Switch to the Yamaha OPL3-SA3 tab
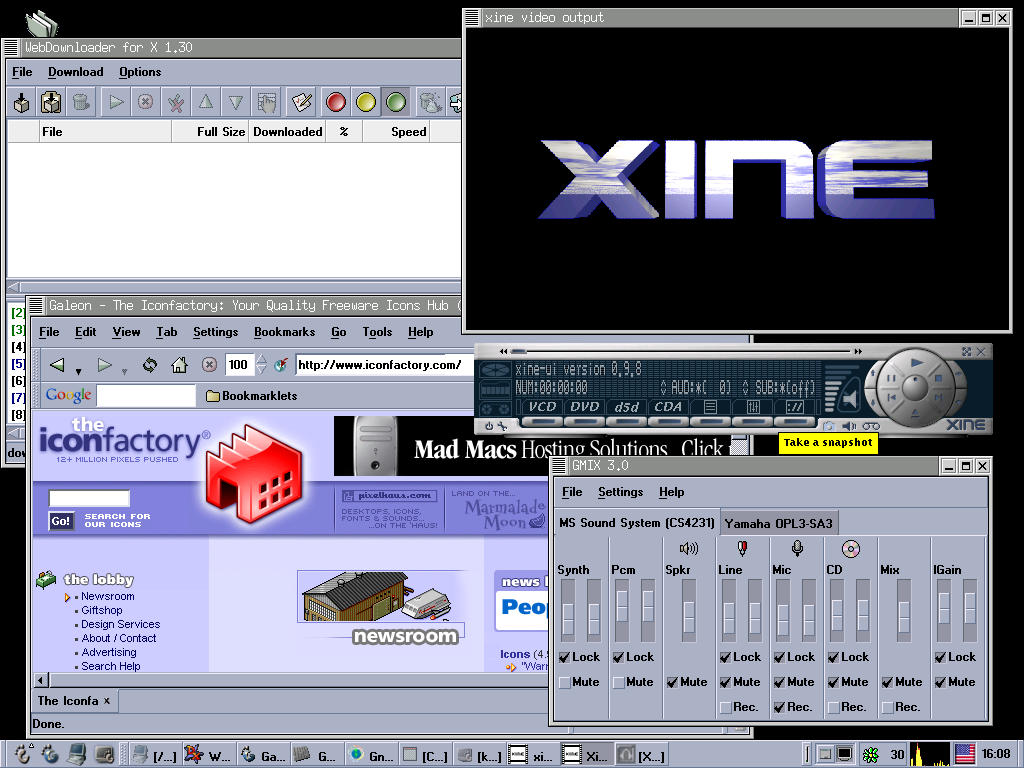 pos(778,523)
